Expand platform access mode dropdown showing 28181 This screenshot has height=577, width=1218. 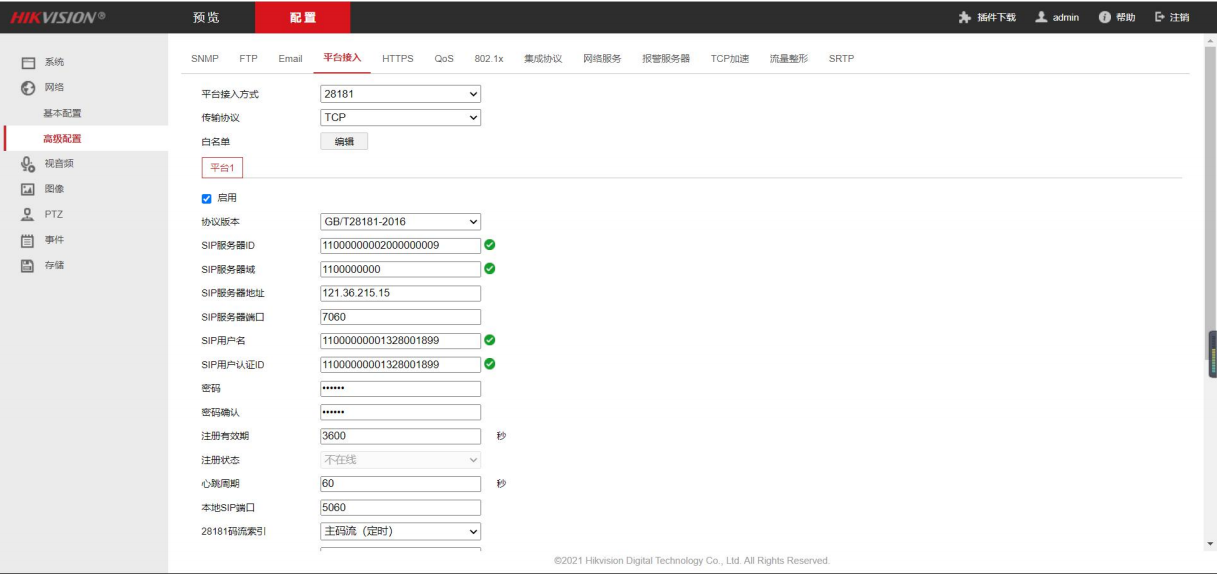tap(400, 94)
